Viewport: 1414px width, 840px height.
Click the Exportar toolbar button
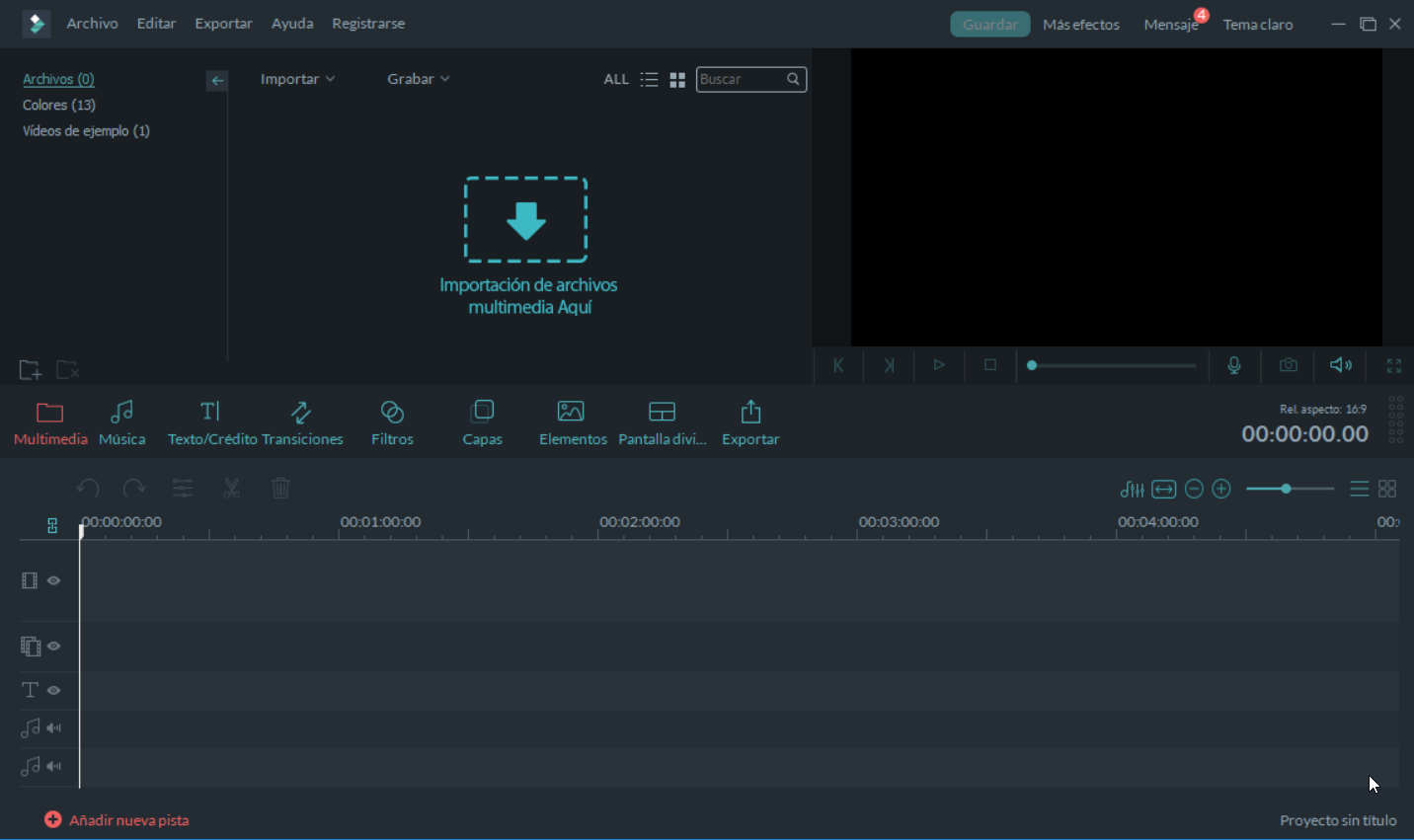coord(750,423)
